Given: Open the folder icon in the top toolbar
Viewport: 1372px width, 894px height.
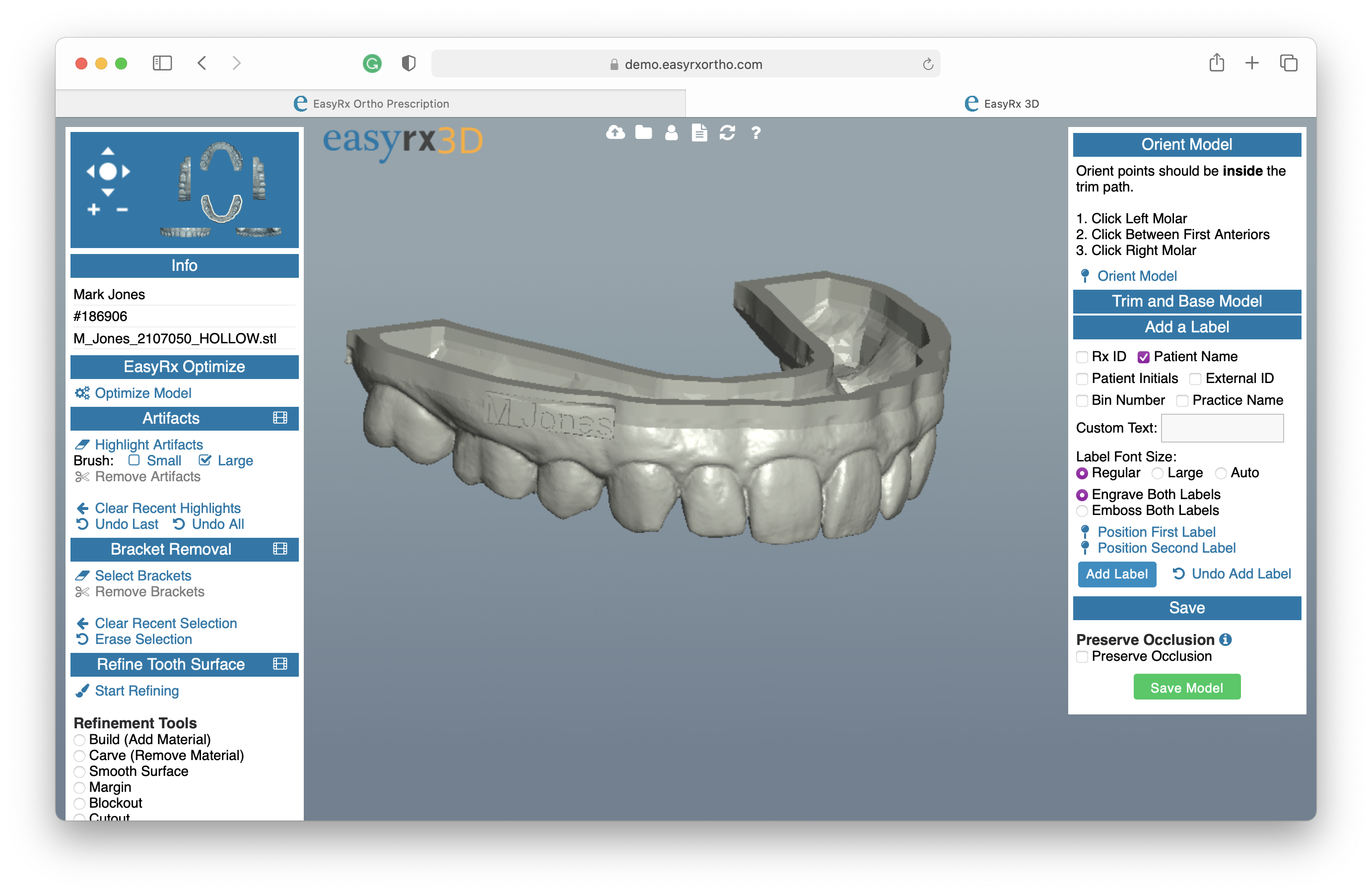Looking at the screenshot, I should 643,133.
